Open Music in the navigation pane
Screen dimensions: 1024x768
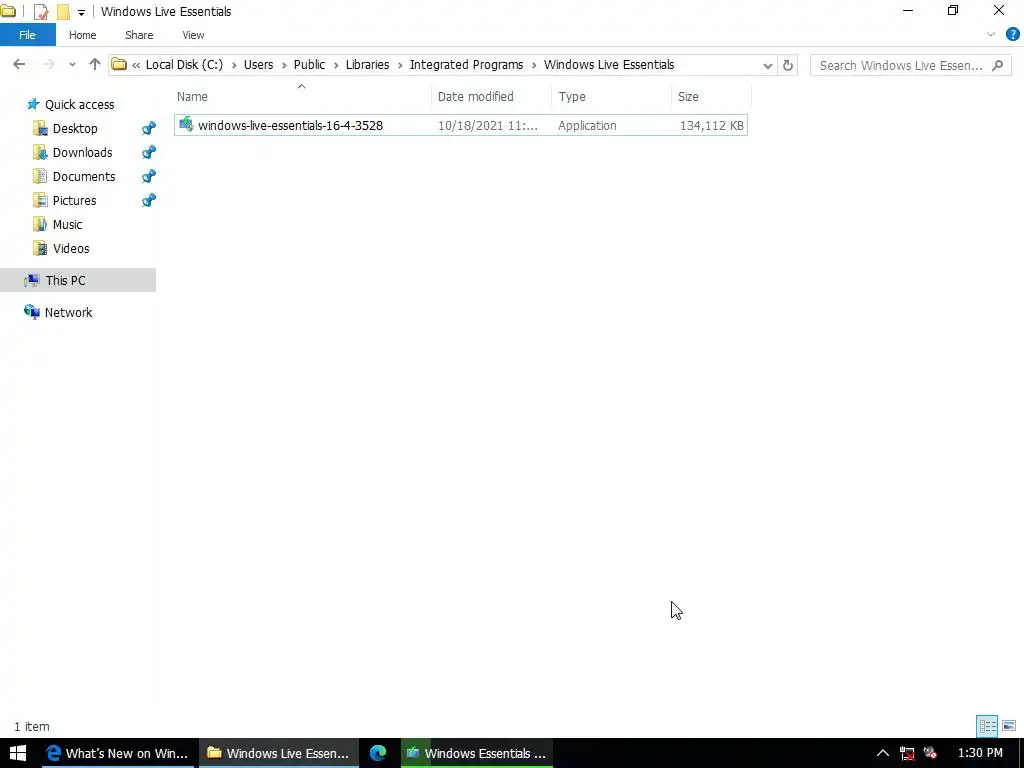click(67, 225)
